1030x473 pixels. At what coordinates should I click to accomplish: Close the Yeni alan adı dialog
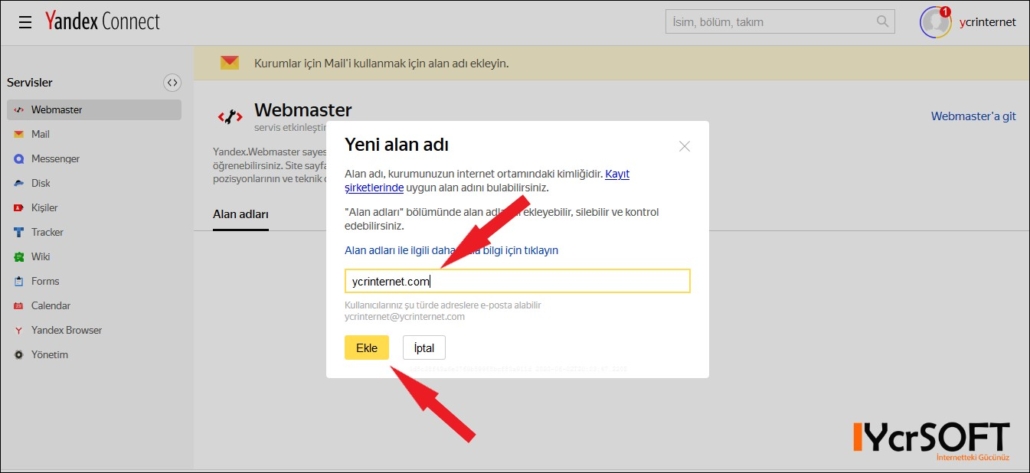(x=684, y=146)
